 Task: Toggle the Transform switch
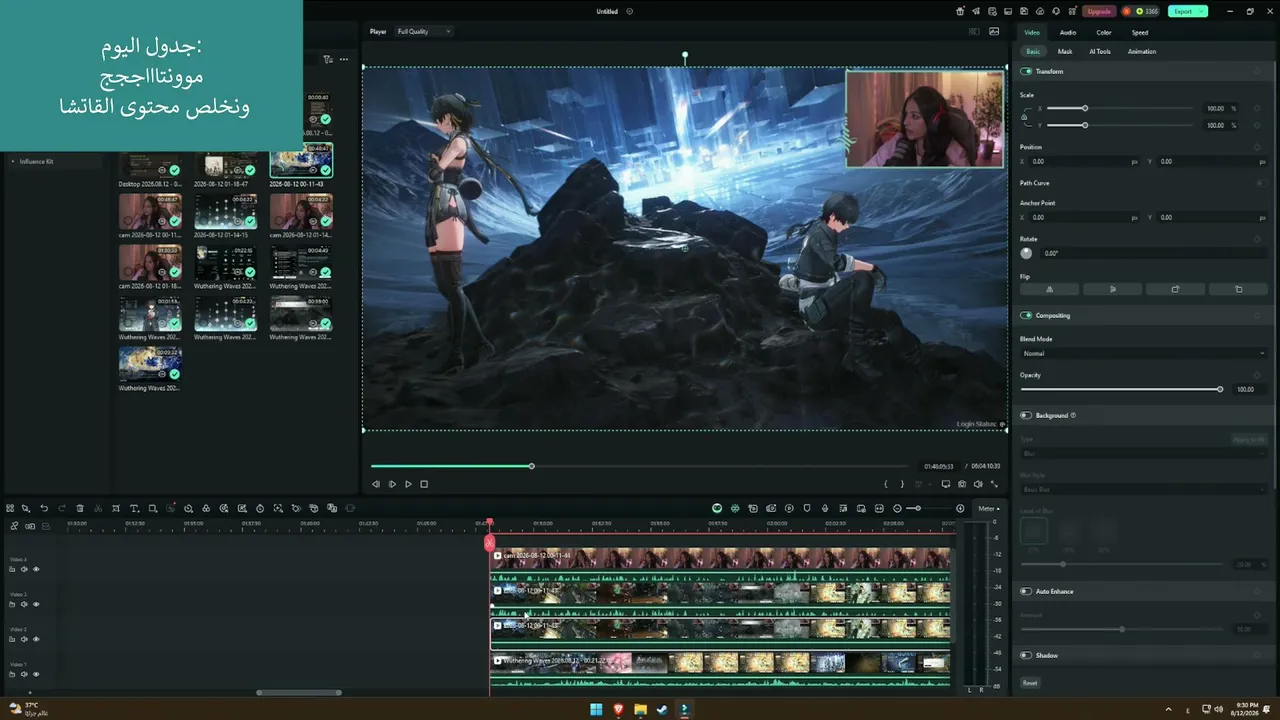coord(1026,71)
